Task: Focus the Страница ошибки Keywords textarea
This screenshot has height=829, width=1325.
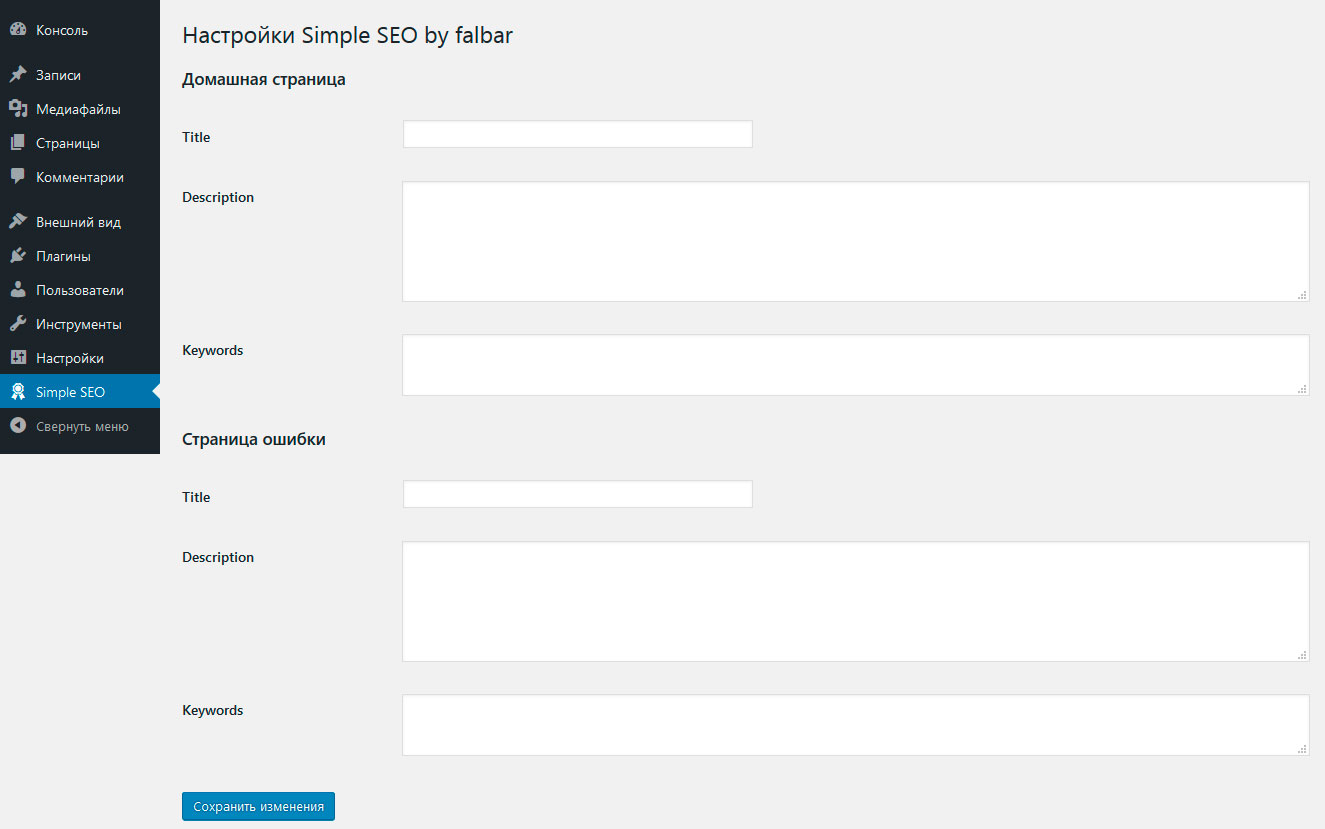Action: 855,725
